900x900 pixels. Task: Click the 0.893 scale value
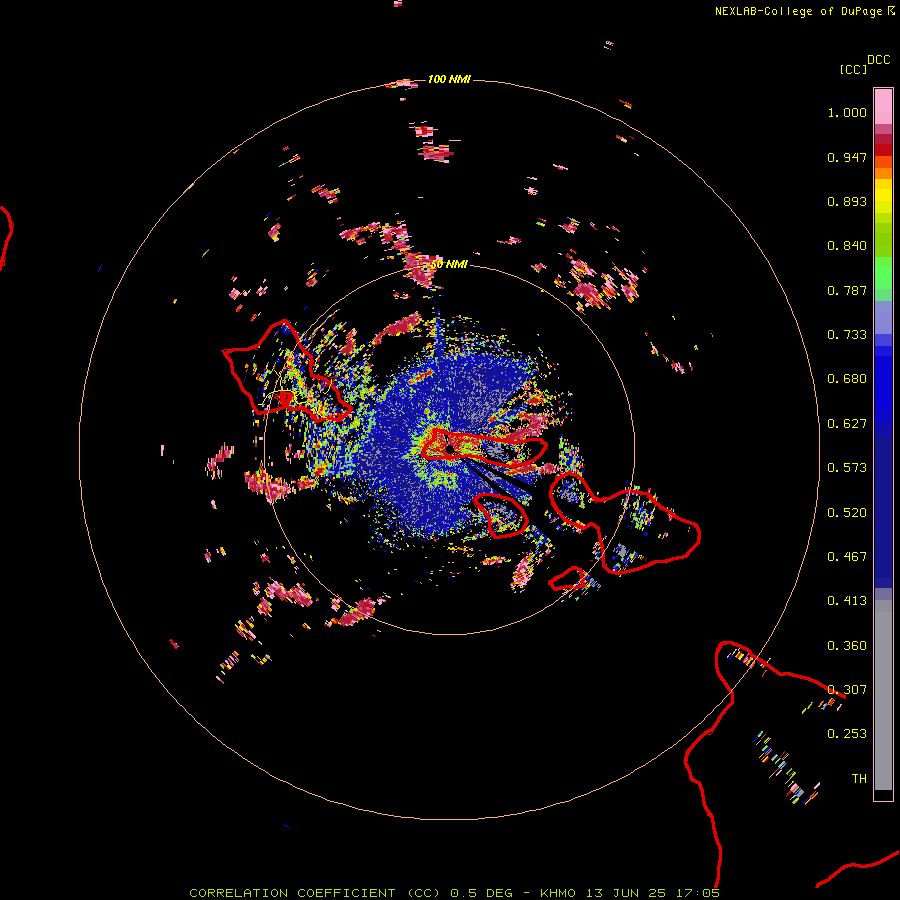pos(847,201)
